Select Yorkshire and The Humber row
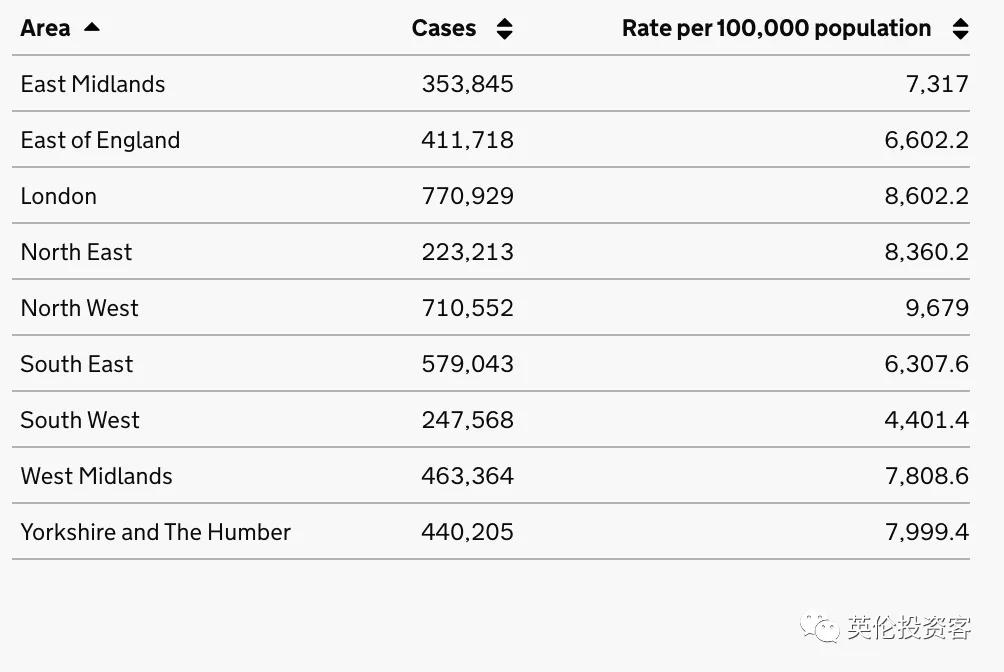1004x672 pixels. [155, 532]
